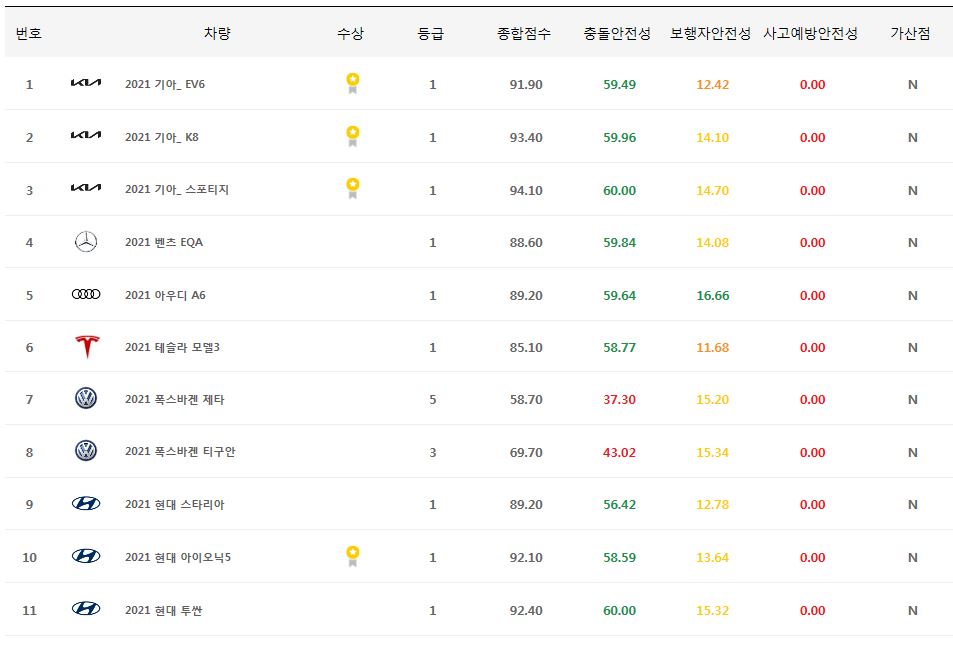Viewport: 953px width, 645px height.
Task: Click the Audi rings logo for A6
Action: point(86,294)
